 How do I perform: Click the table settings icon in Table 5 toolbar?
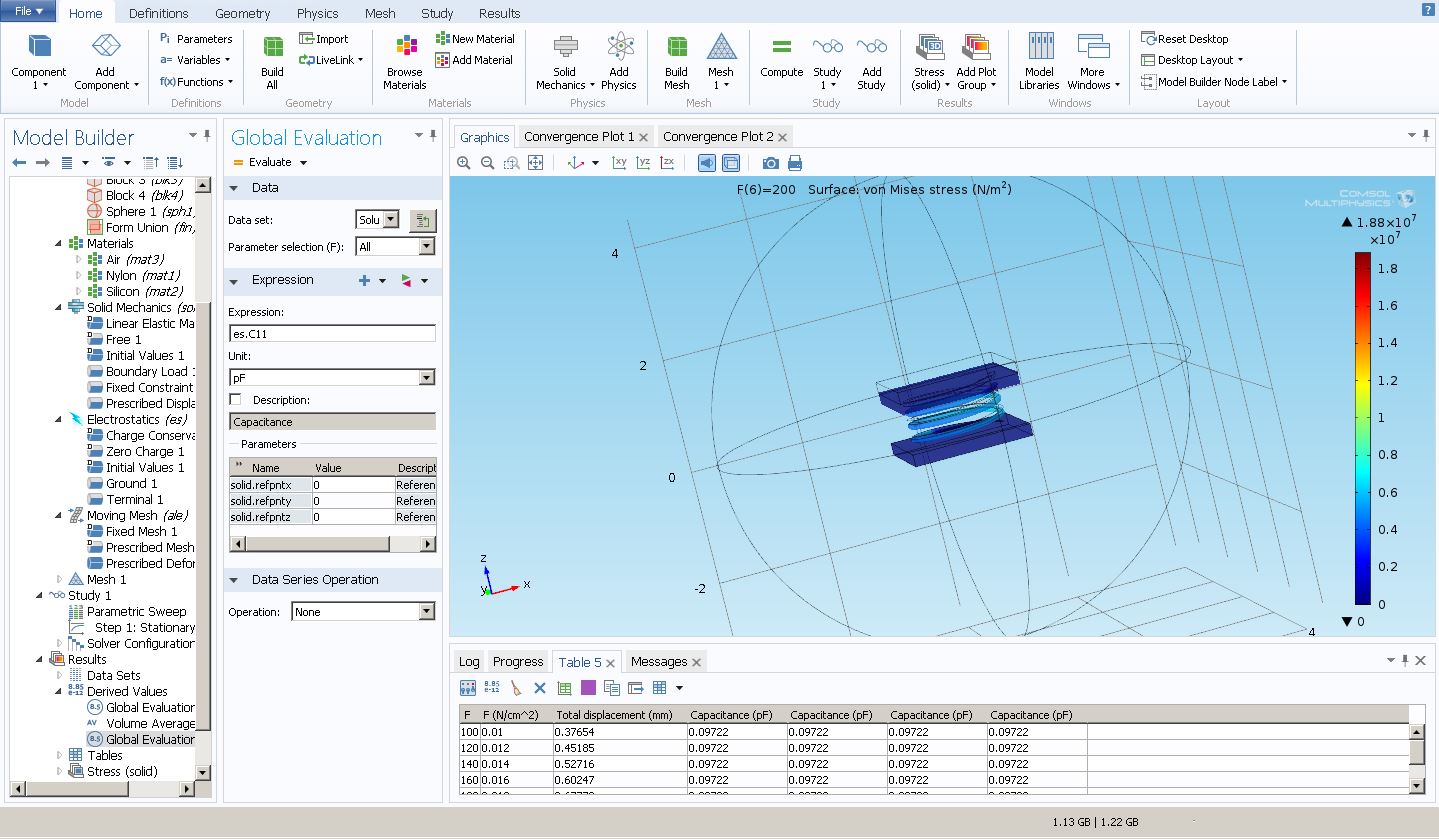[x=468, y=688]
